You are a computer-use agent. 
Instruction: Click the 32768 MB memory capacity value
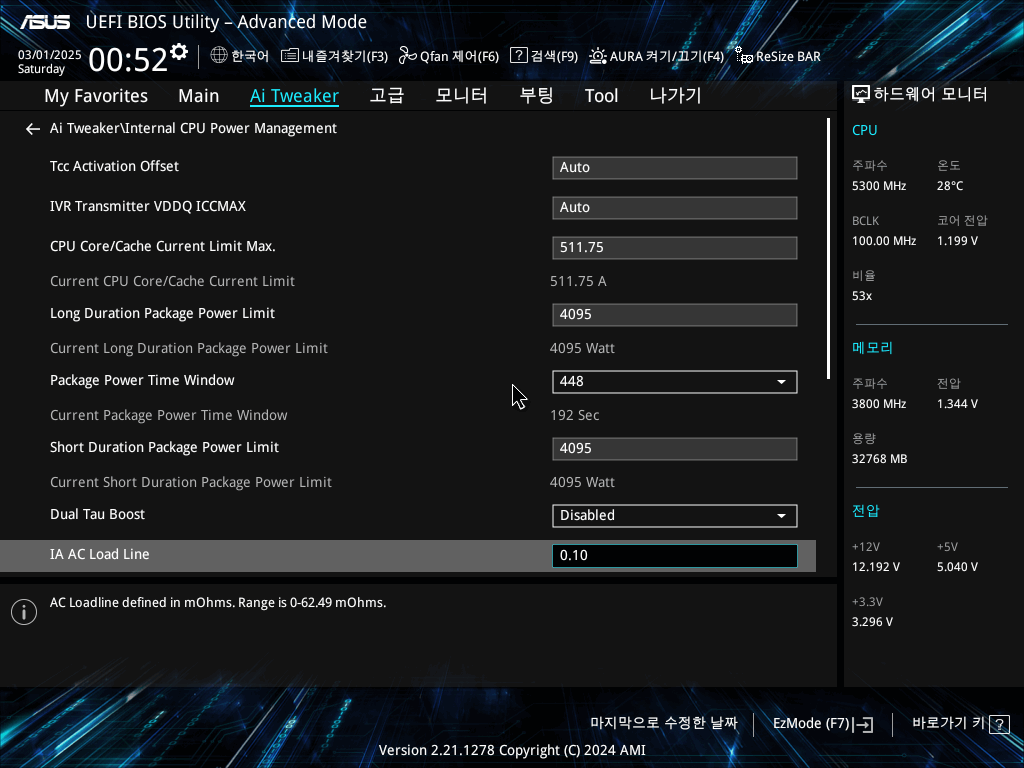pos(880,459)
